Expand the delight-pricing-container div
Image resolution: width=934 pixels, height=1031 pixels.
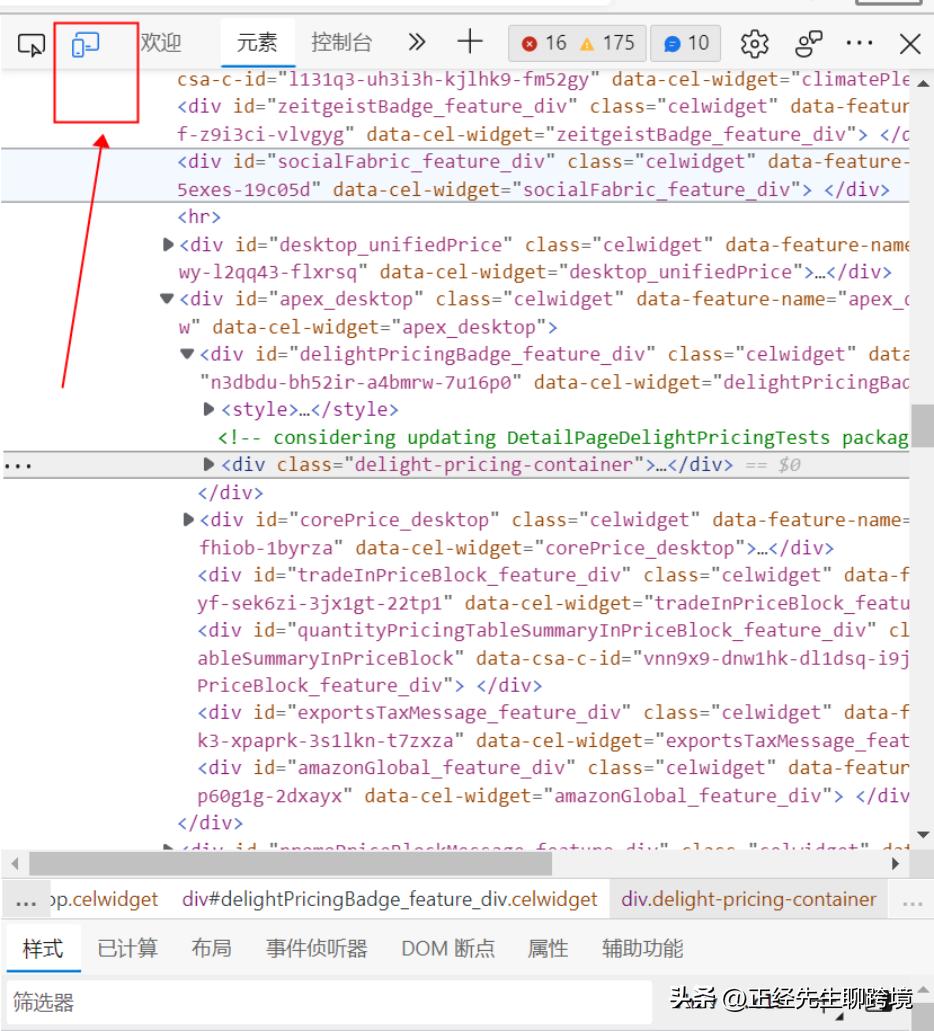tap(209, 464)
